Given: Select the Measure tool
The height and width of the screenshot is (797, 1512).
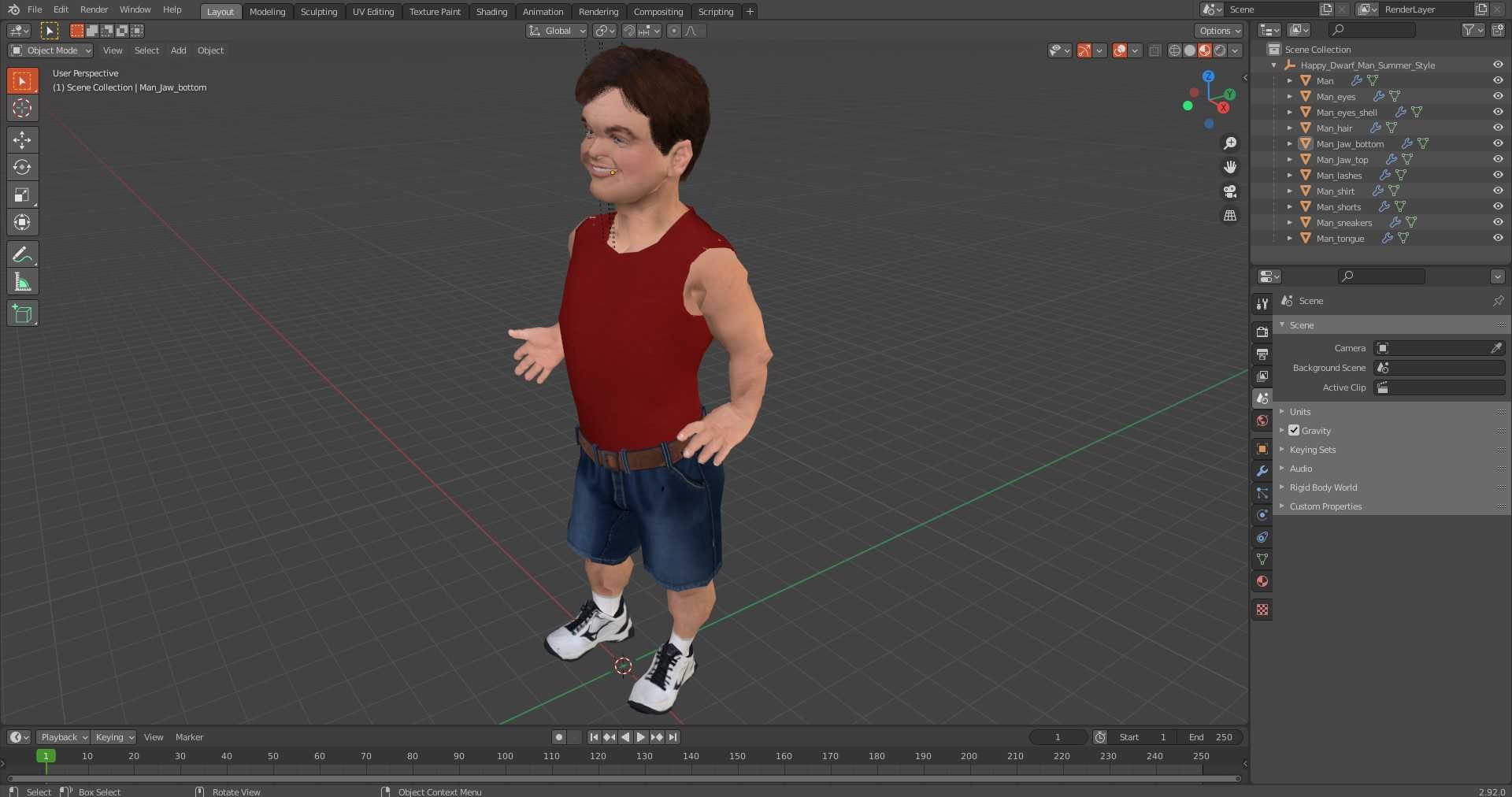Looking at the screenshot, I should click(x=22, y=282).
